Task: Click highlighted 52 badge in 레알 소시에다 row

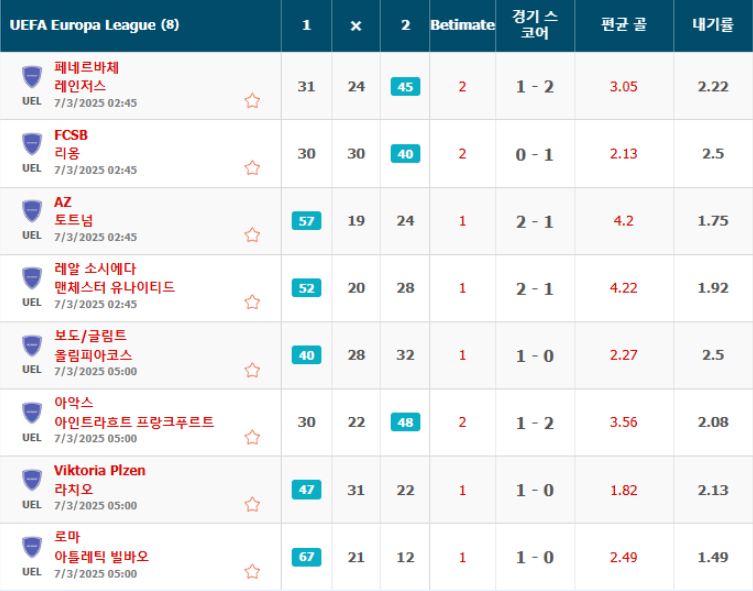Action: coord(306,289)
